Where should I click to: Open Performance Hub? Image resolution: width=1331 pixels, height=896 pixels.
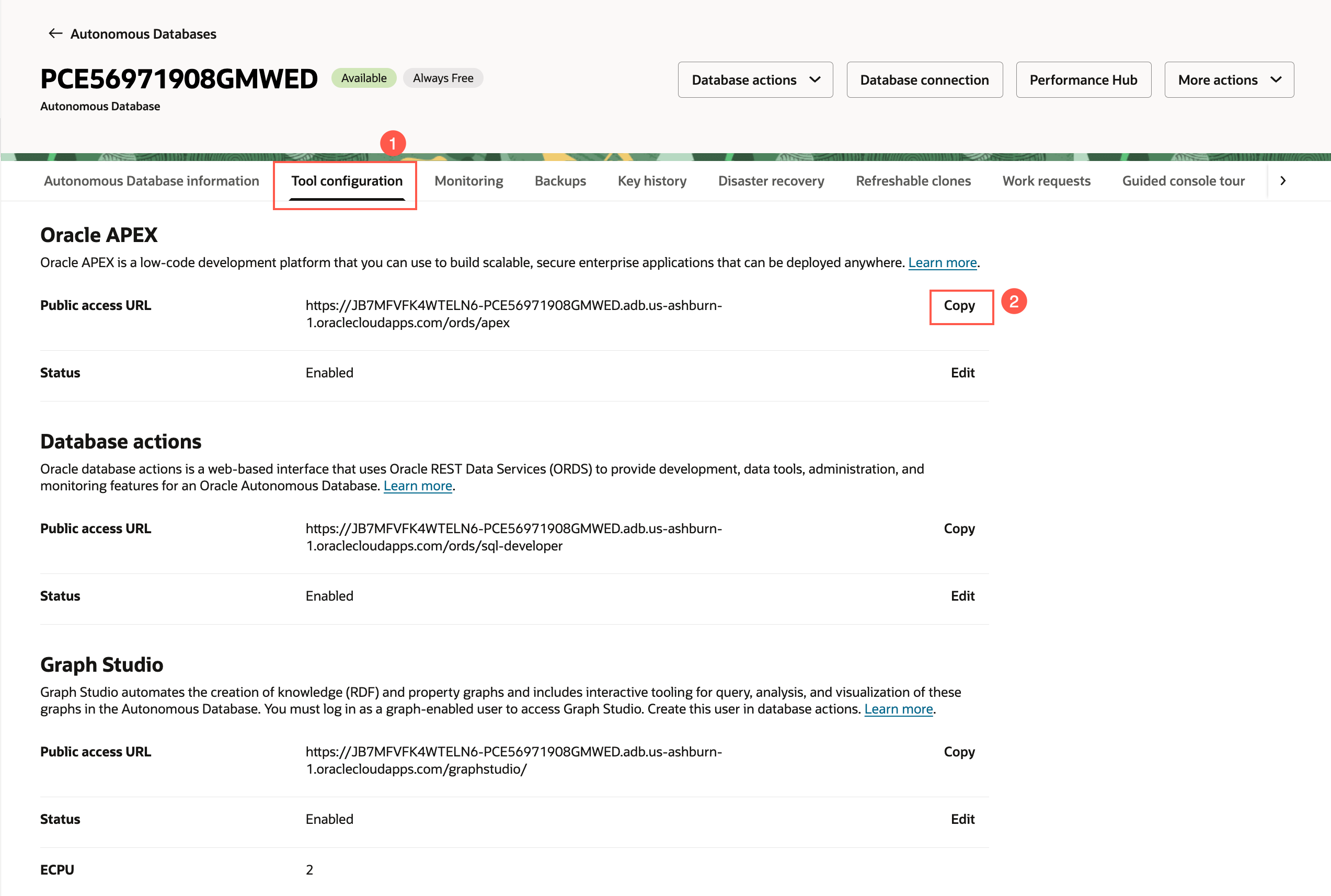point(1083,80)
